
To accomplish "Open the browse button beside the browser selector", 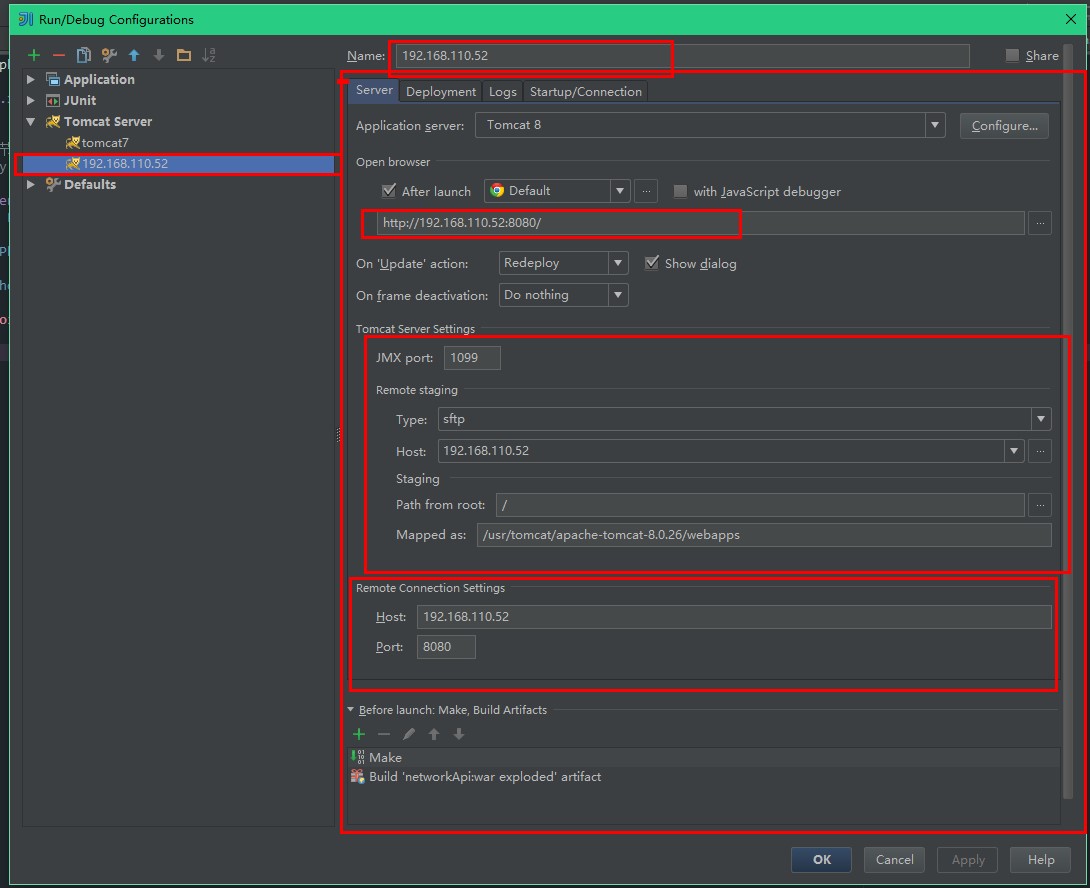I will pos(646,191).
